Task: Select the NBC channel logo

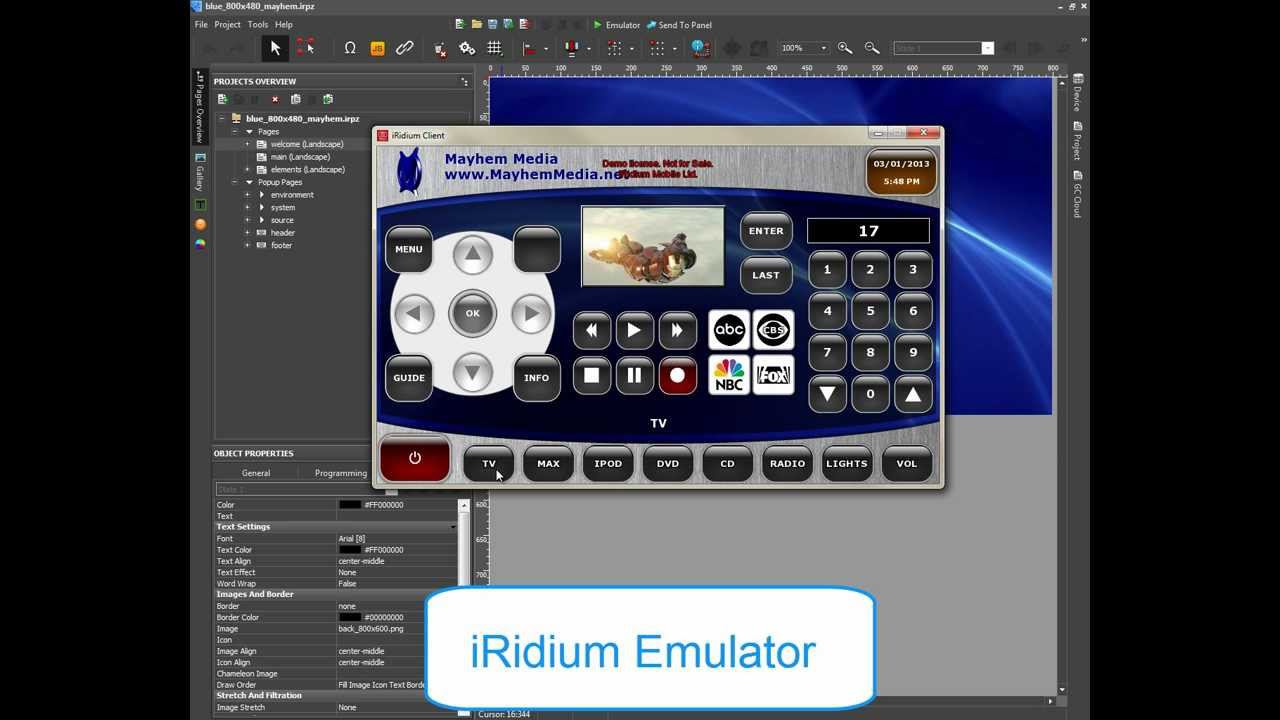Action: 729,375
